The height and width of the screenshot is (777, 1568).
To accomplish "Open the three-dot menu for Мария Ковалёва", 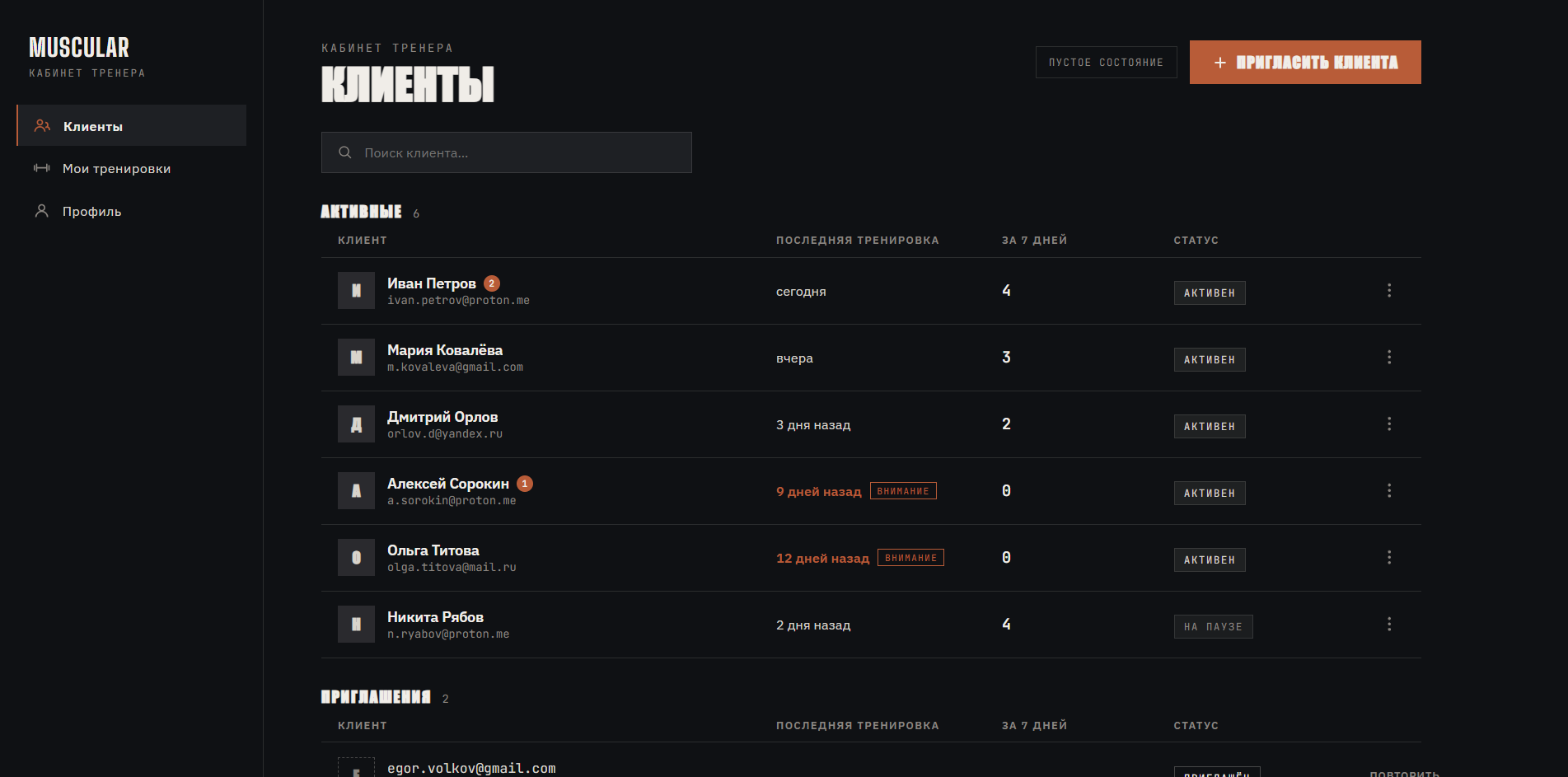I will coord(1389,358).
